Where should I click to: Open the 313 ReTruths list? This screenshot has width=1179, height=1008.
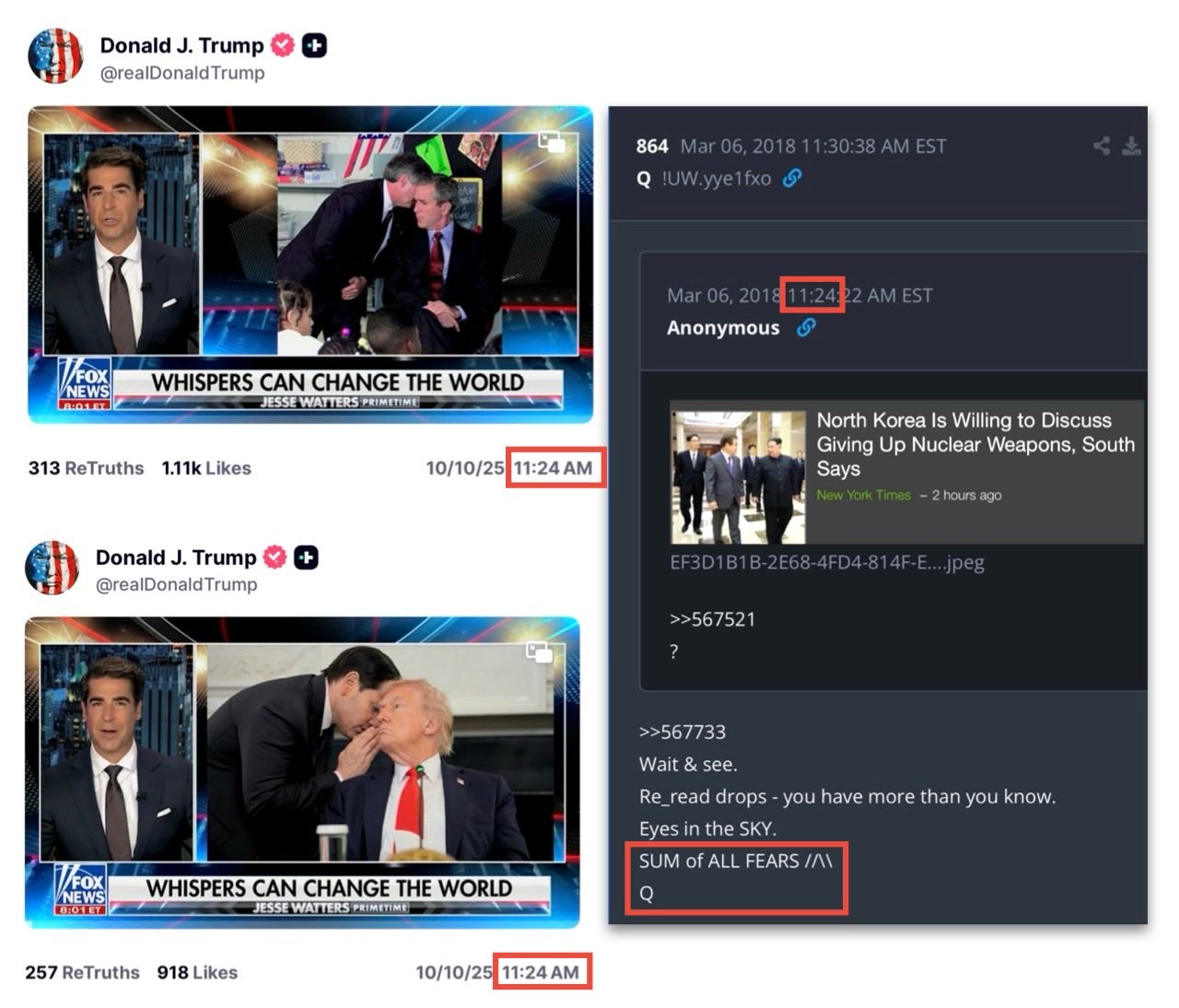coord(86,468)
